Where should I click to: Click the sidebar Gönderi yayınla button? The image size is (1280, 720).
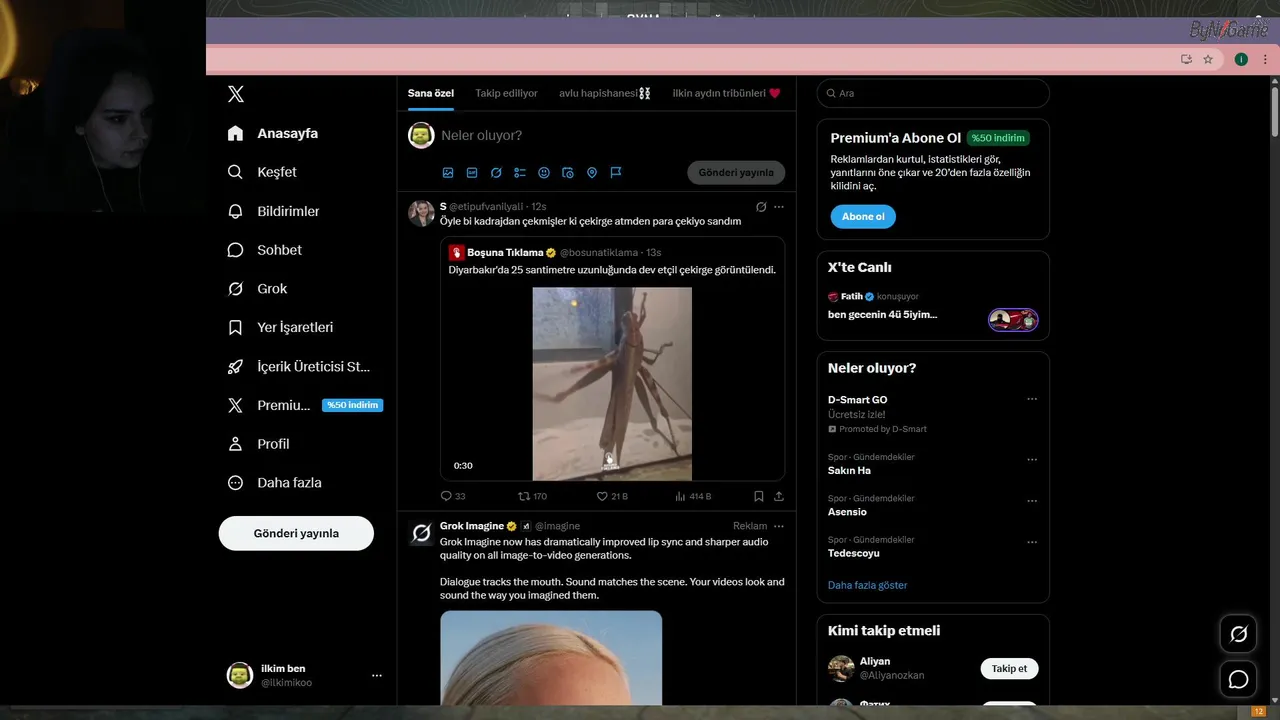click(x=296, y=533)
